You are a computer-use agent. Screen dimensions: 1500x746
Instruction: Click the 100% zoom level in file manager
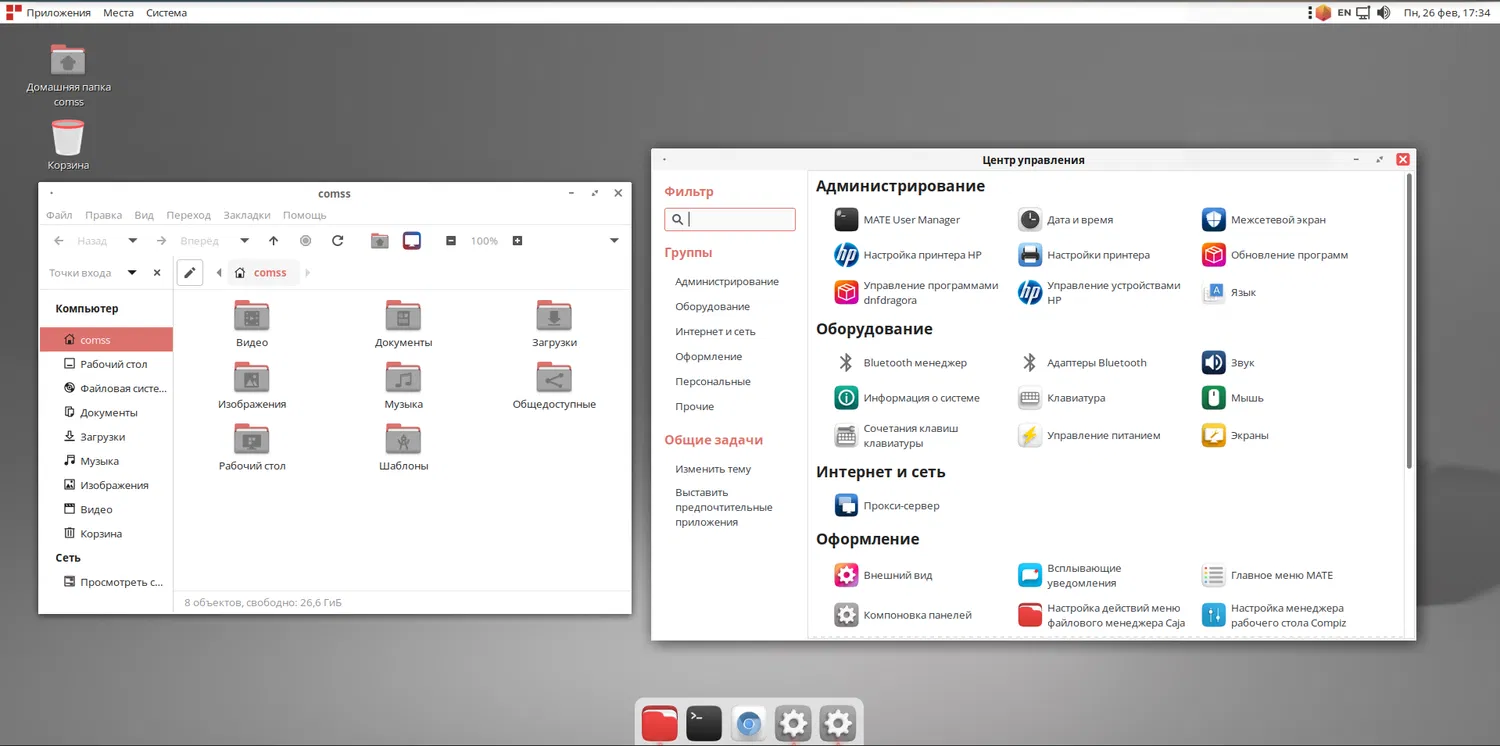click(484, 241)
